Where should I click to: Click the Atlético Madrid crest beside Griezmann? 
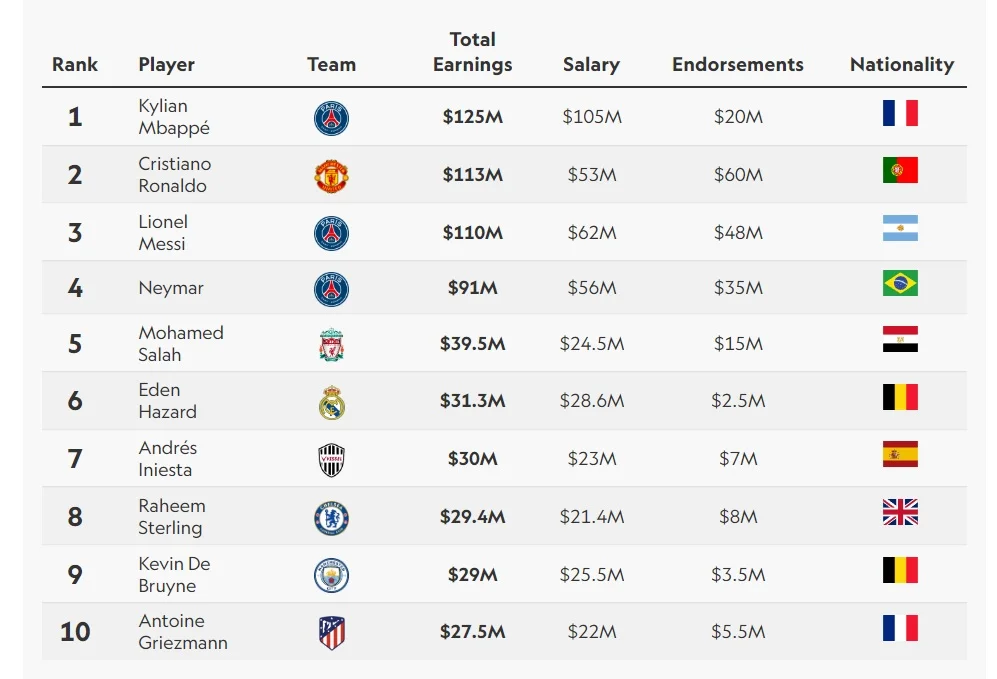331,632
